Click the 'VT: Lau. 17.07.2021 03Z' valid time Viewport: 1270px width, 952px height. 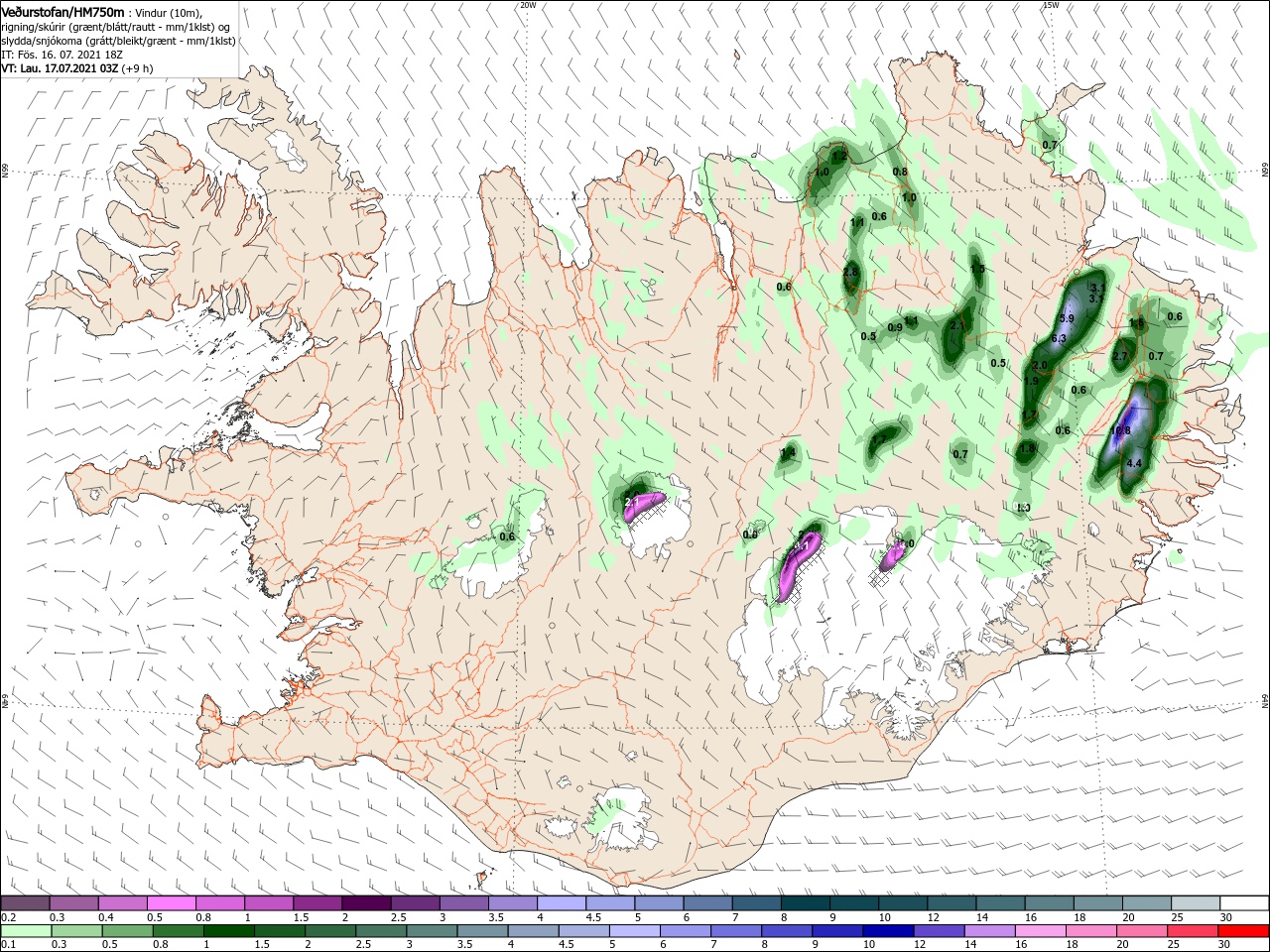[x=60, y=68]
